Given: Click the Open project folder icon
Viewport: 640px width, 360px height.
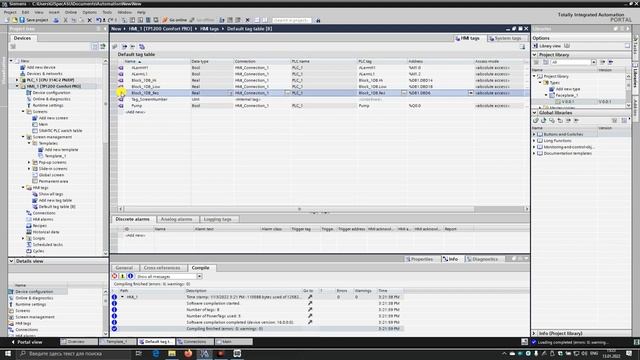Looking at the screenshot, I should (x=15, y=20).
